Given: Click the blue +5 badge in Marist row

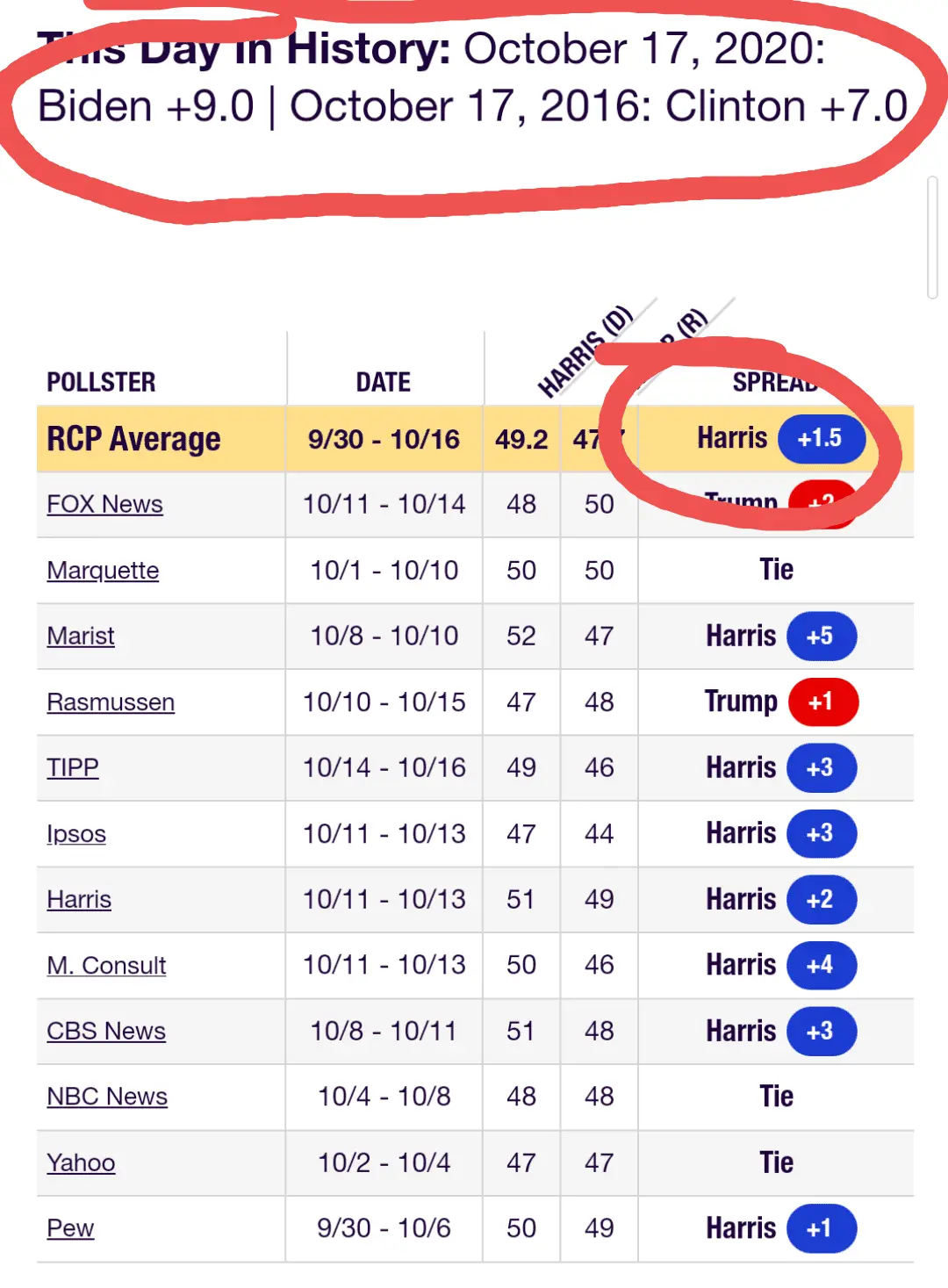Looking at the screenshot, I should point(821,637).
